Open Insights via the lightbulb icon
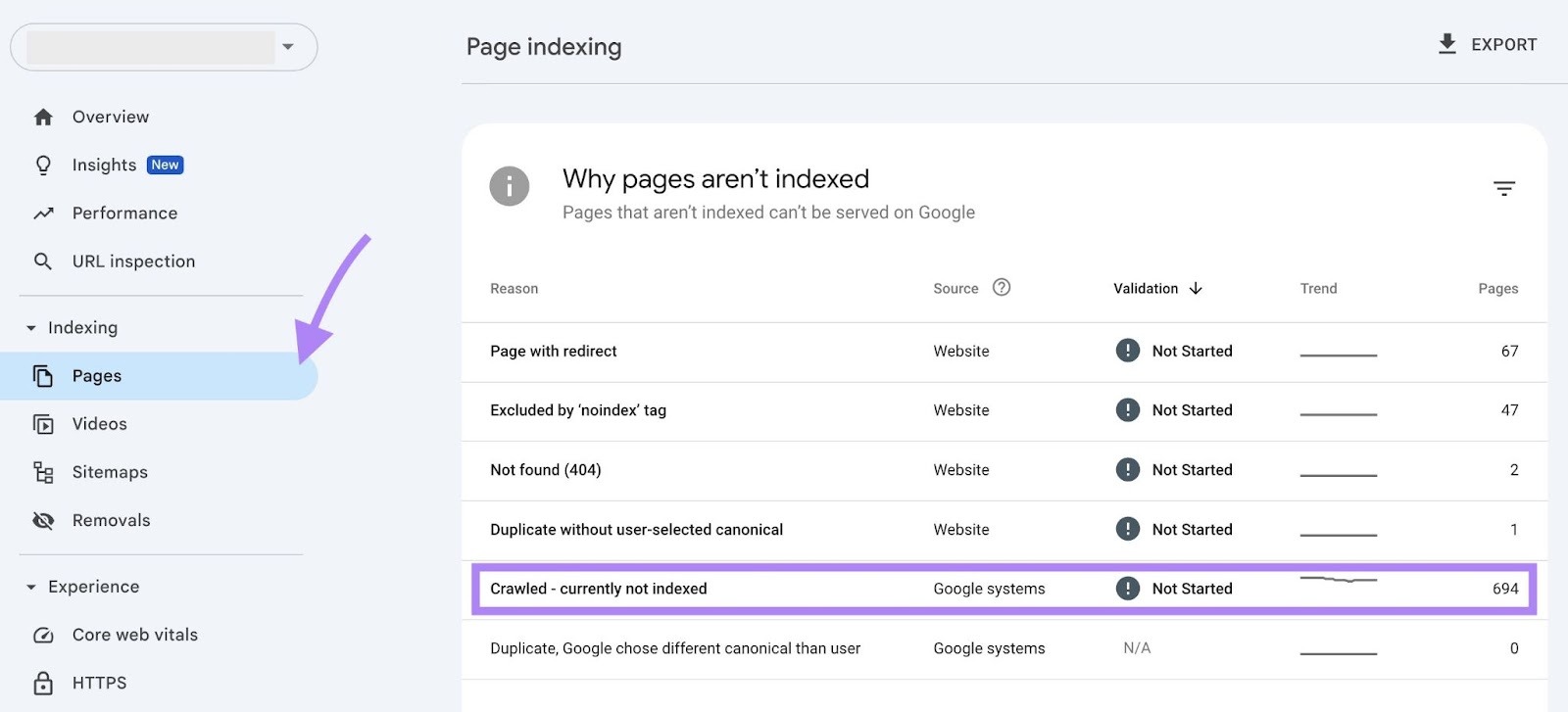Image resolution: width=1568 pixels, height=712 pixels. pos(43,166)
